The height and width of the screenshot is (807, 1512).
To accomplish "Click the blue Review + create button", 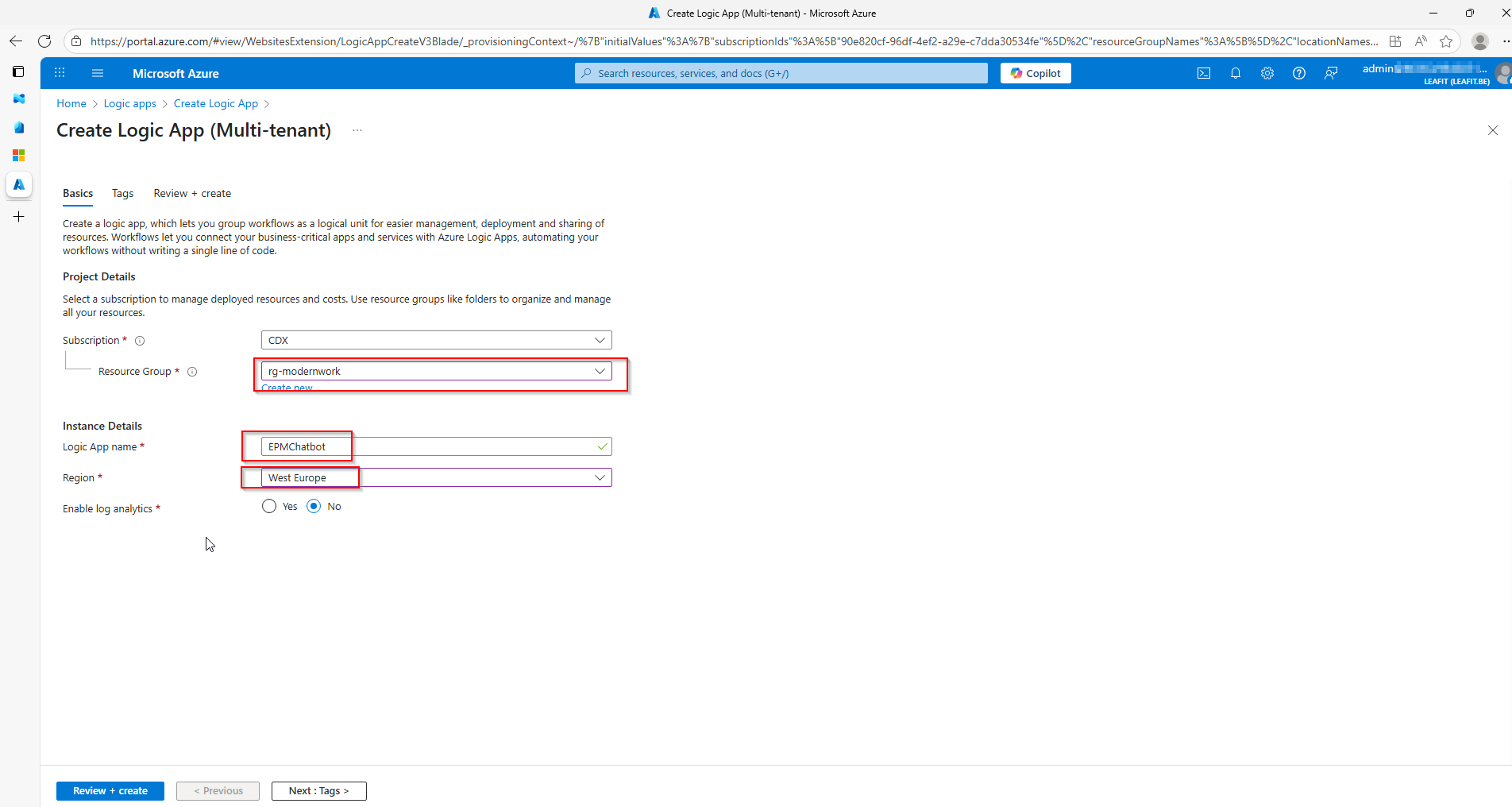I will tap(110, 791).
